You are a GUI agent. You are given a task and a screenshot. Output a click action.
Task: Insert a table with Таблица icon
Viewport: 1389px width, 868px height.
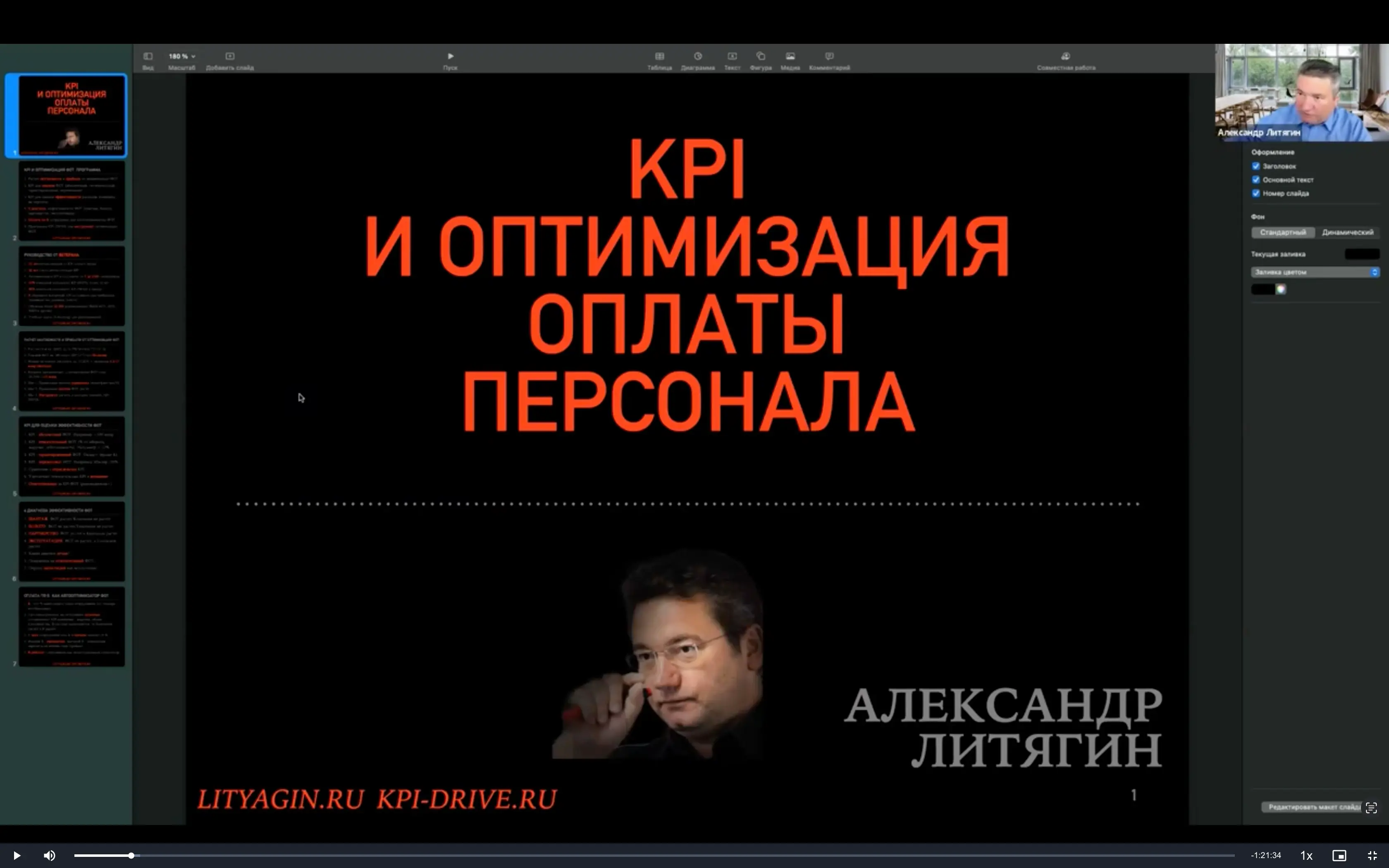tap(659, 56)
